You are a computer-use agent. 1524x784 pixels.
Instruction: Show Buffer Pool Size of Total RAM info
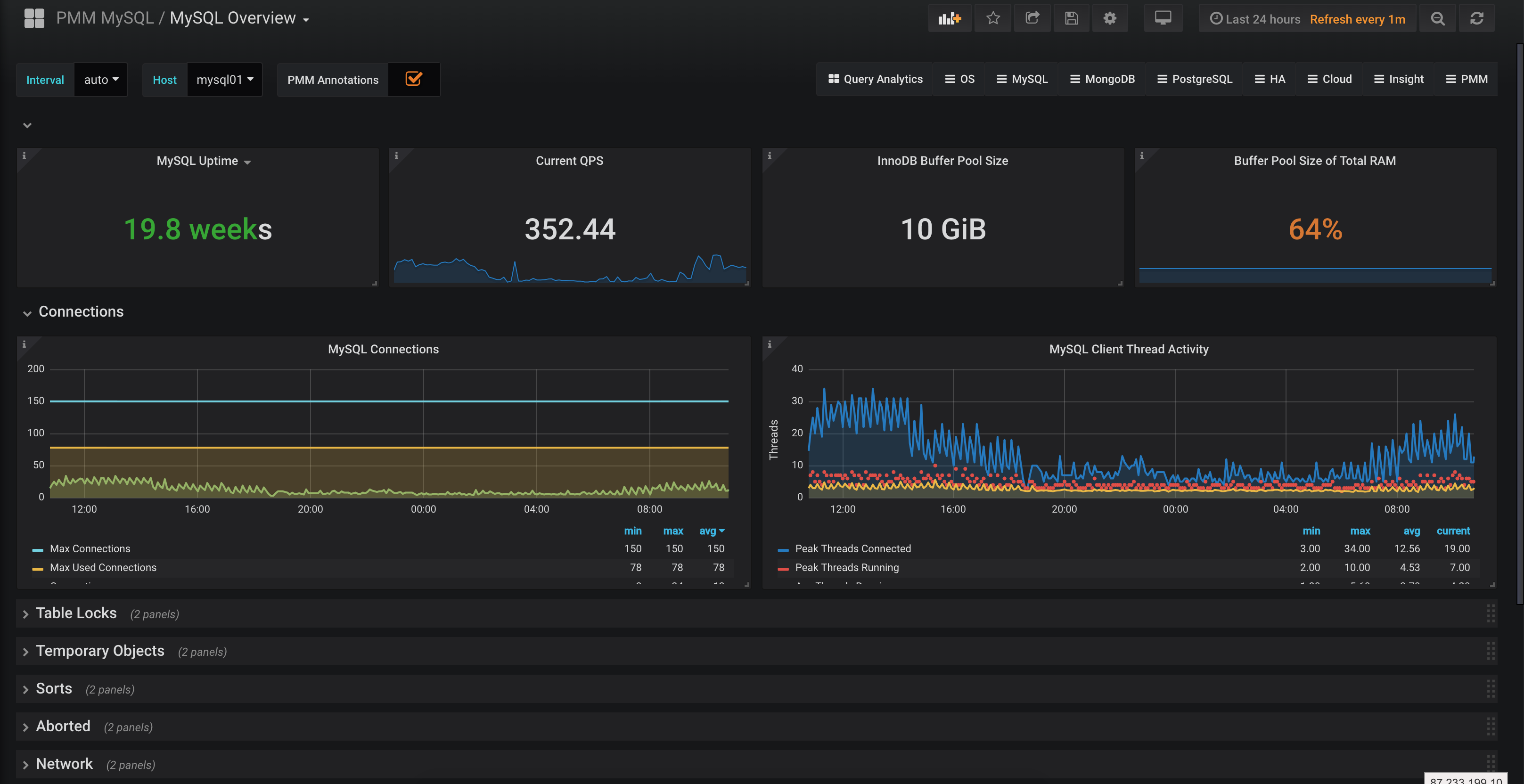click(1142, 155)
